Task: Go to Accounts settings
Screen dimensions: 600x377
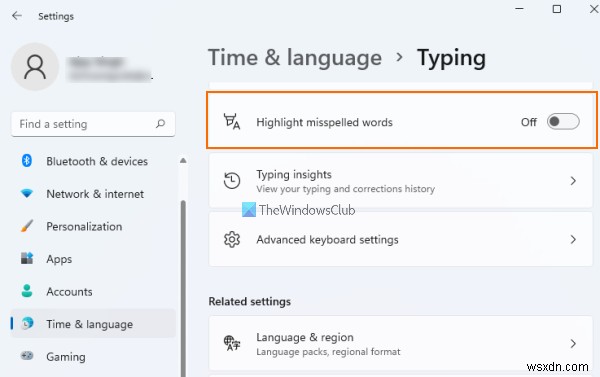Action: click(93, 291)
